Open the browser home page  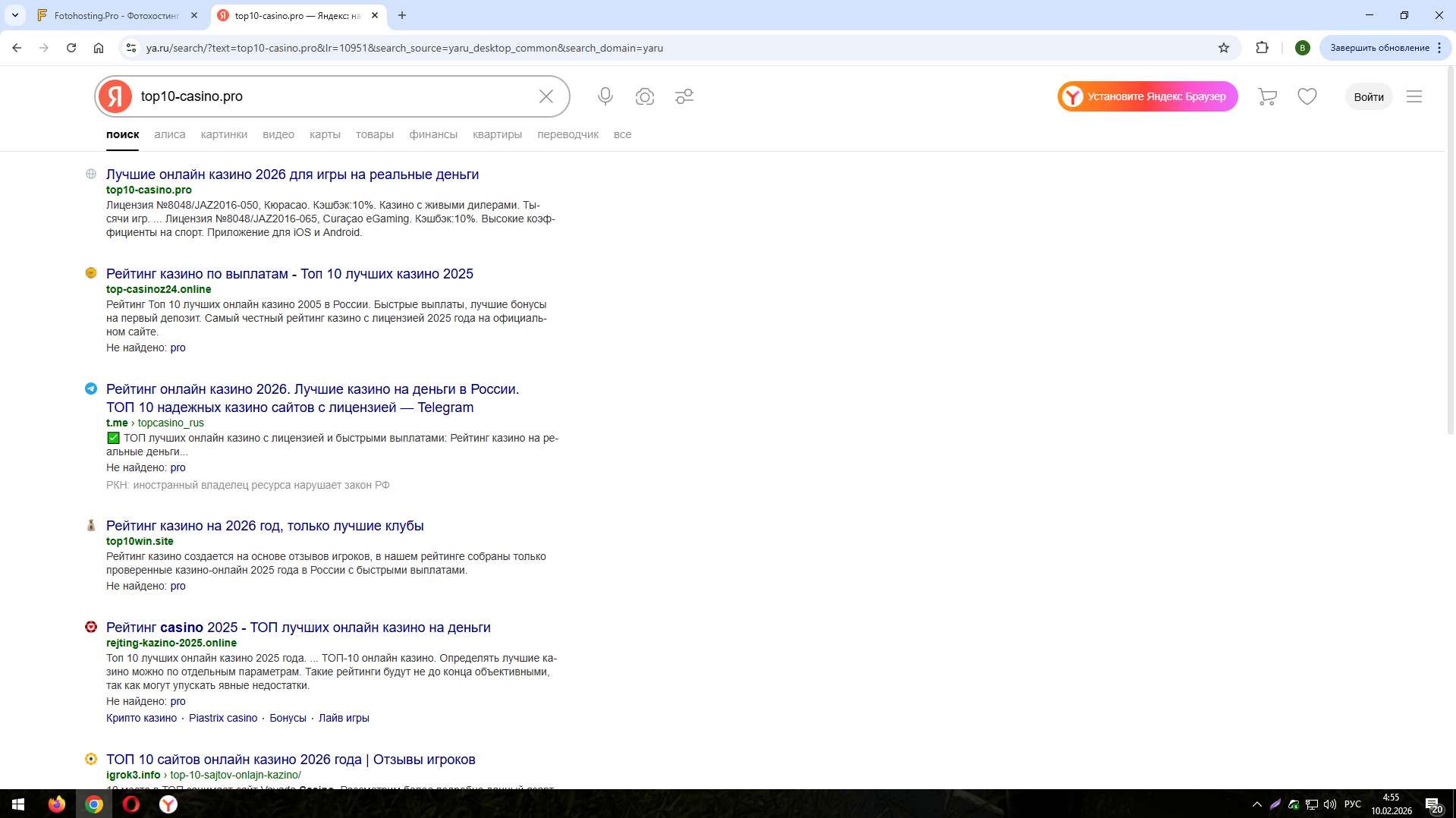click(x=99, y=48)
